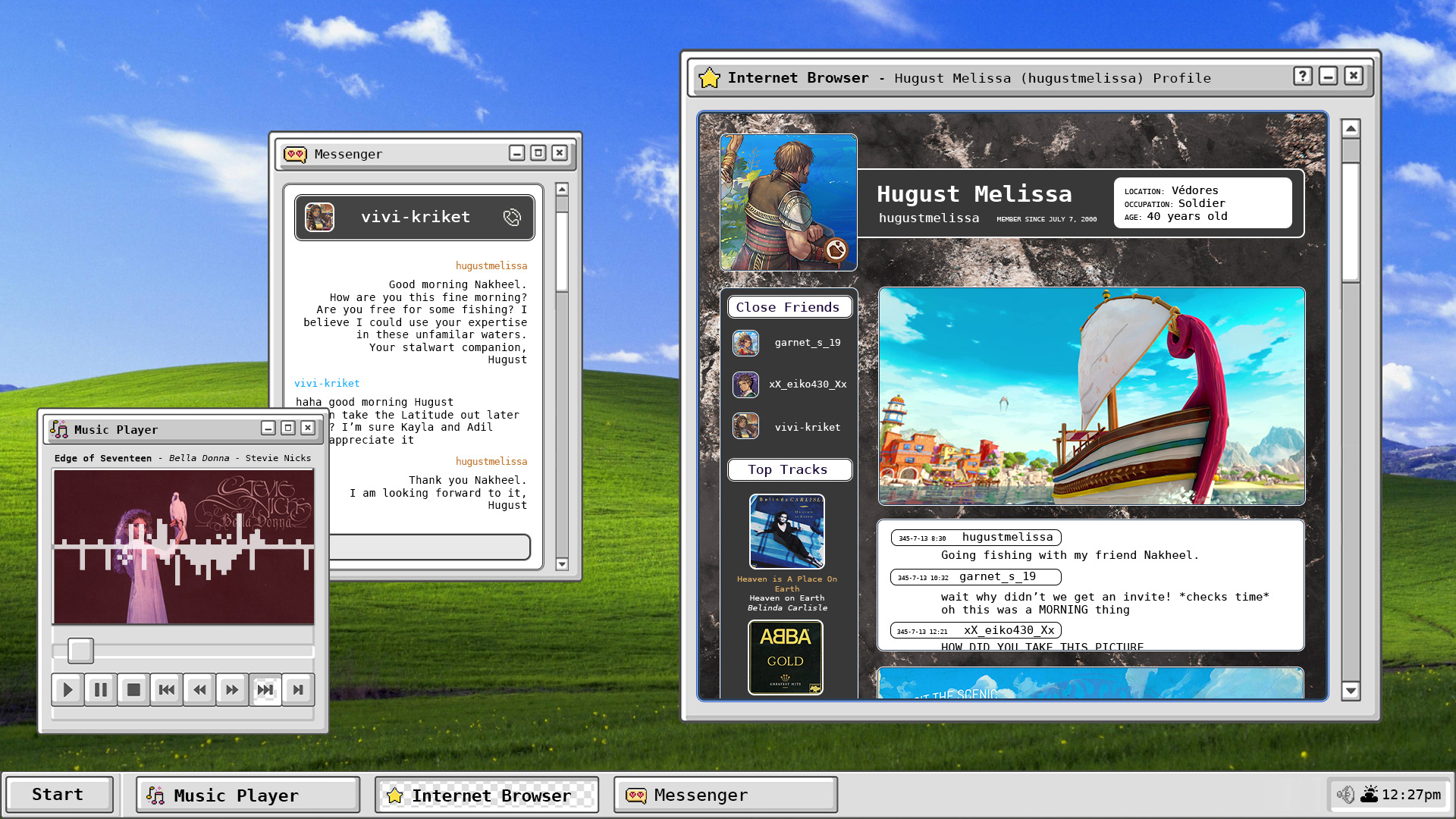Click the phone call icon beside vivi-kriket

(x=512, y=218)
